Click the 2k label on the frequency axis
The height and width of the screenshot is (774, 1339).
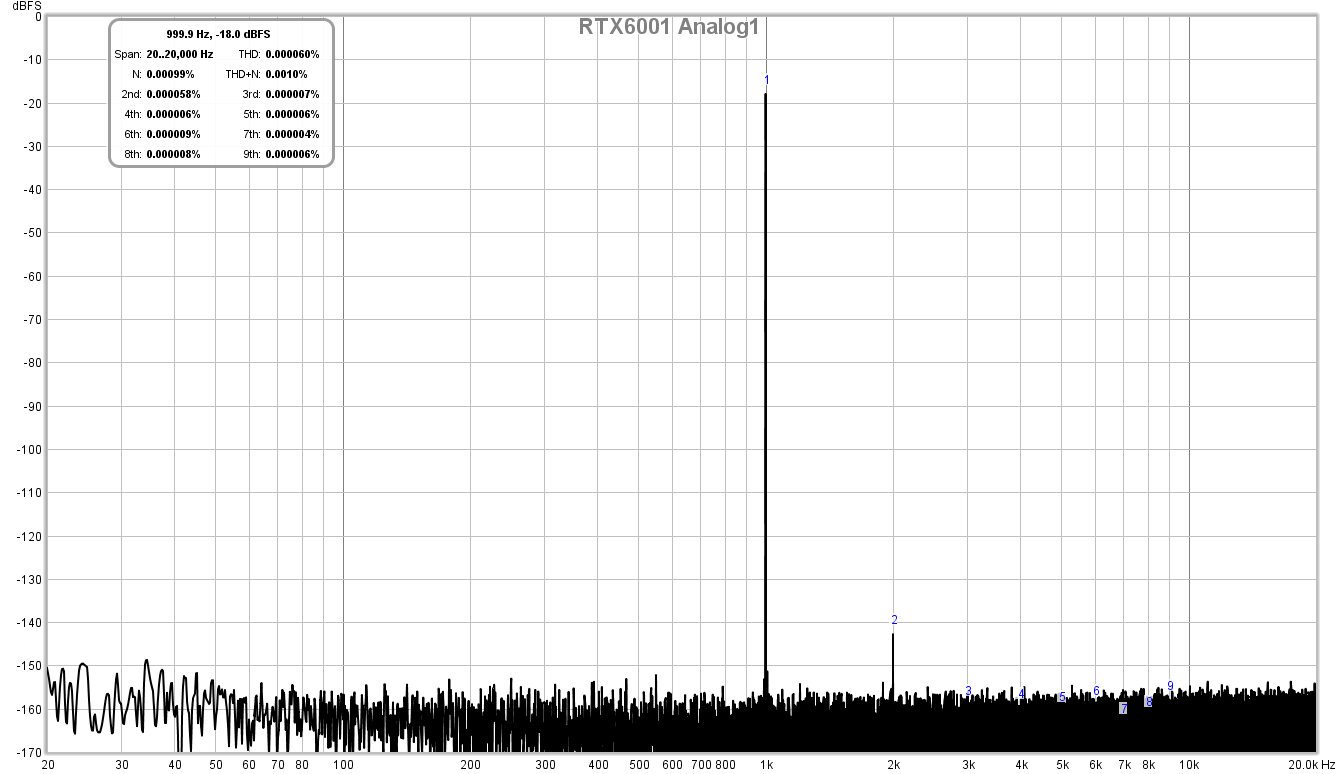[893, 765]
